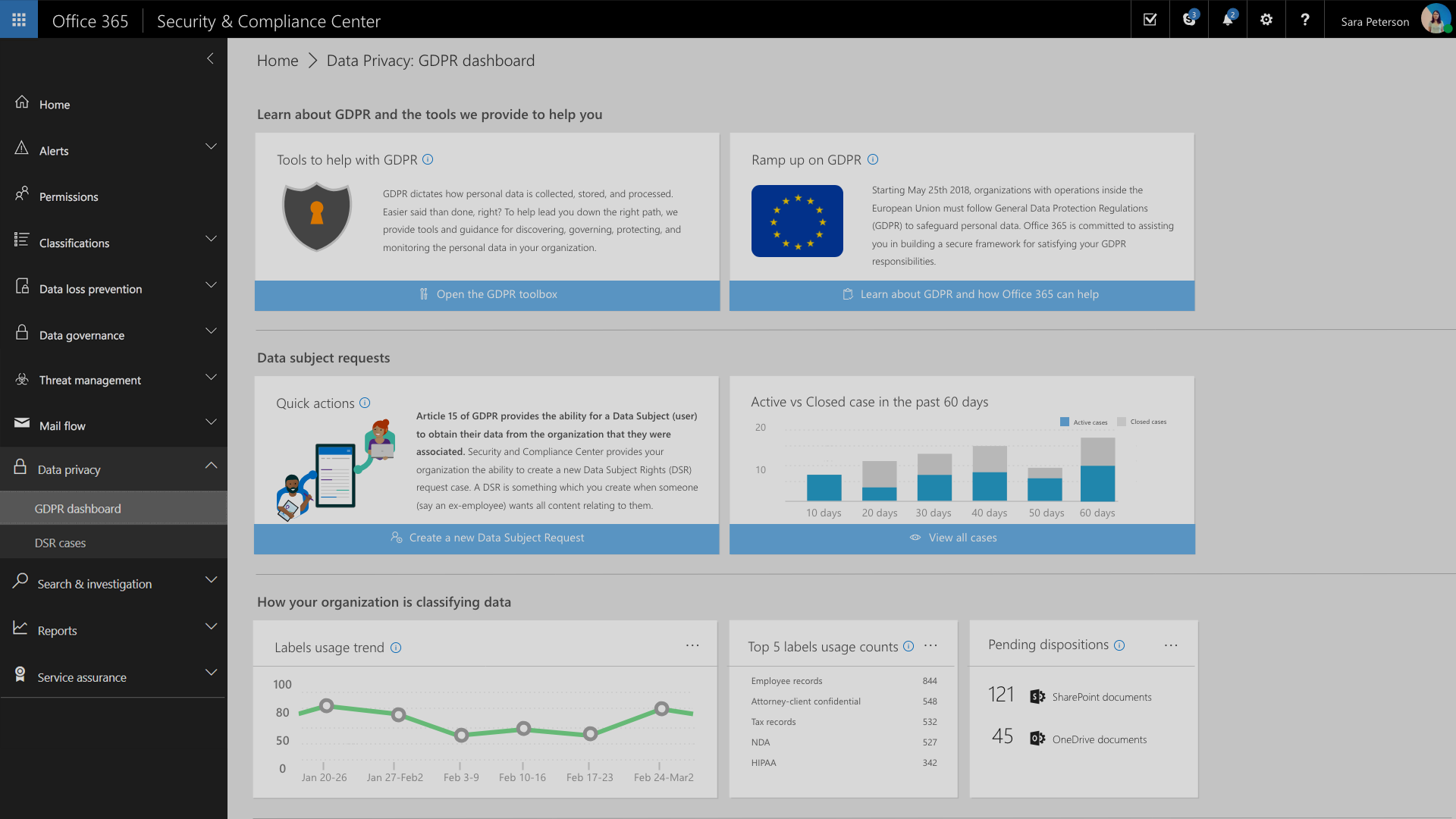
Task: Open more options for Labels usage trend
Action: tap(692, 645)
